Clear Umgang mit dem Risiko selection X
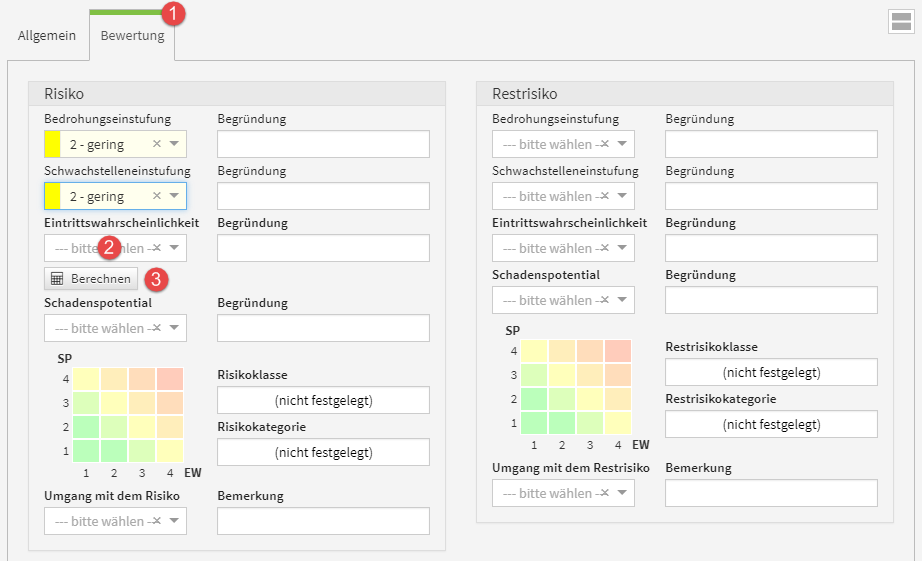 point(156,520)
